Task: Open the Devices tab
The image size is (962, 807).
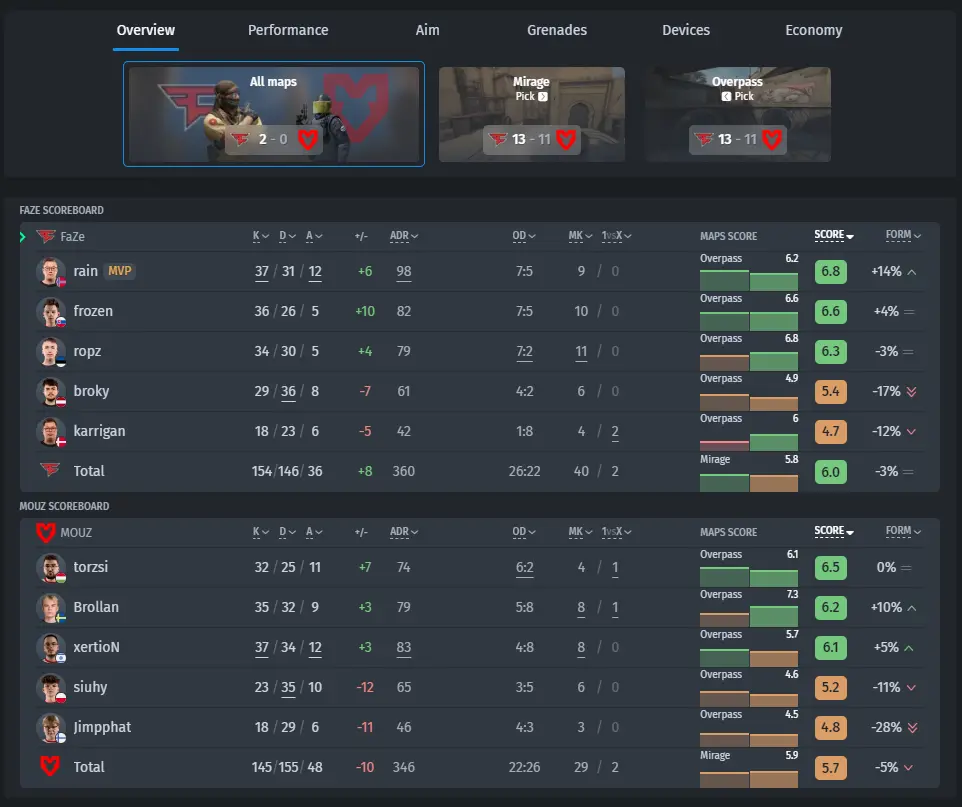Action: tap(686, 30)
